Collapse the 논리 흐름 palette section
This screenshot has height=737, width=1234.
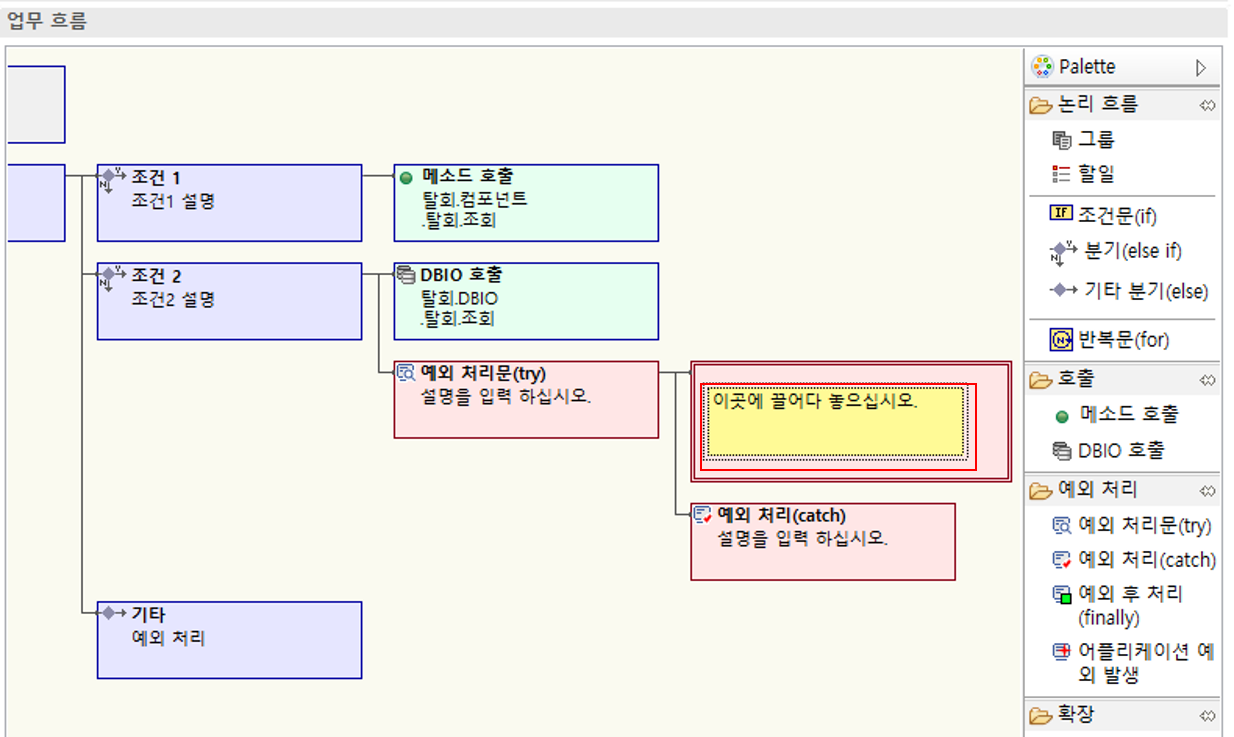coord(1208,104)
